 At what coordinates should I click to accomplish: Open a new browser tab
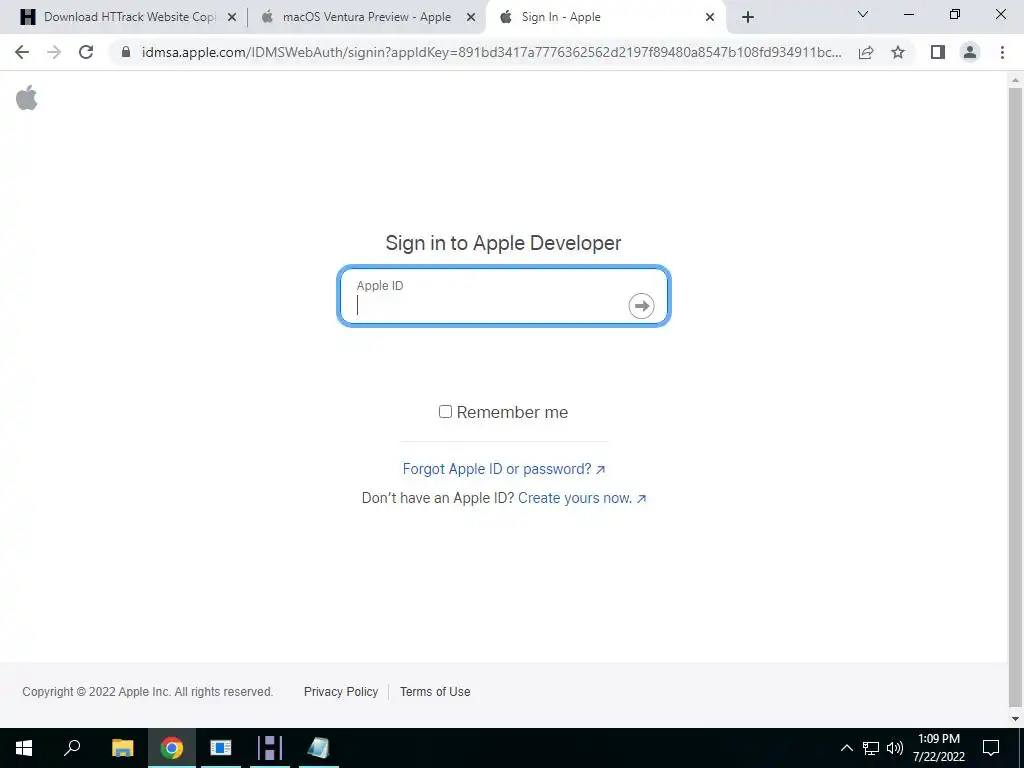point(748,18)
